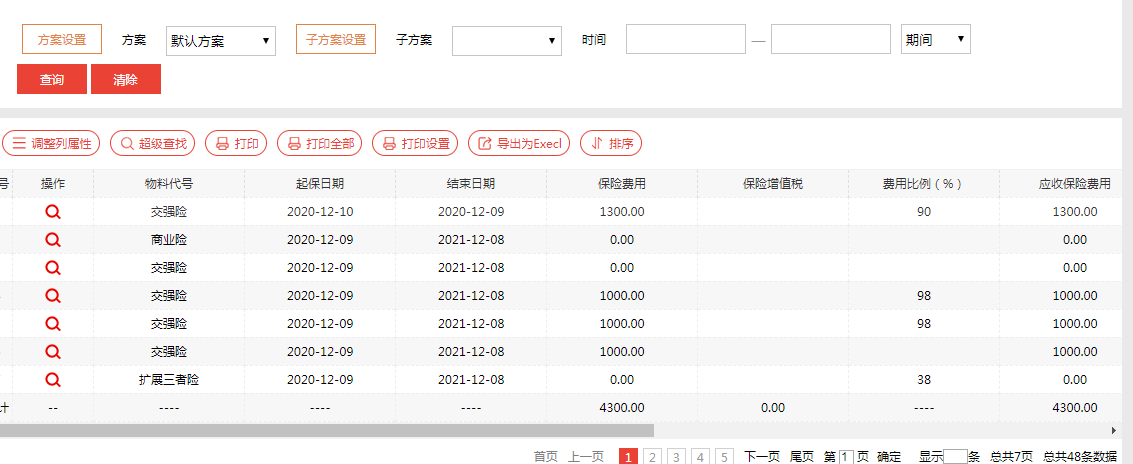Click the 商业险 cell
This screenshot has height=464, width=1133.
pyautogui.click(x=169, y=240)
